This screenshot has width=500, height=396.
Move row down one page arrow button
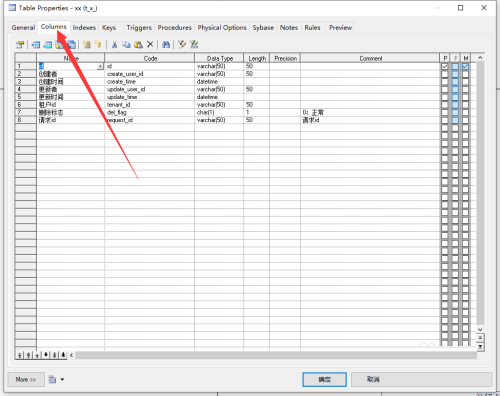[54, 355]
